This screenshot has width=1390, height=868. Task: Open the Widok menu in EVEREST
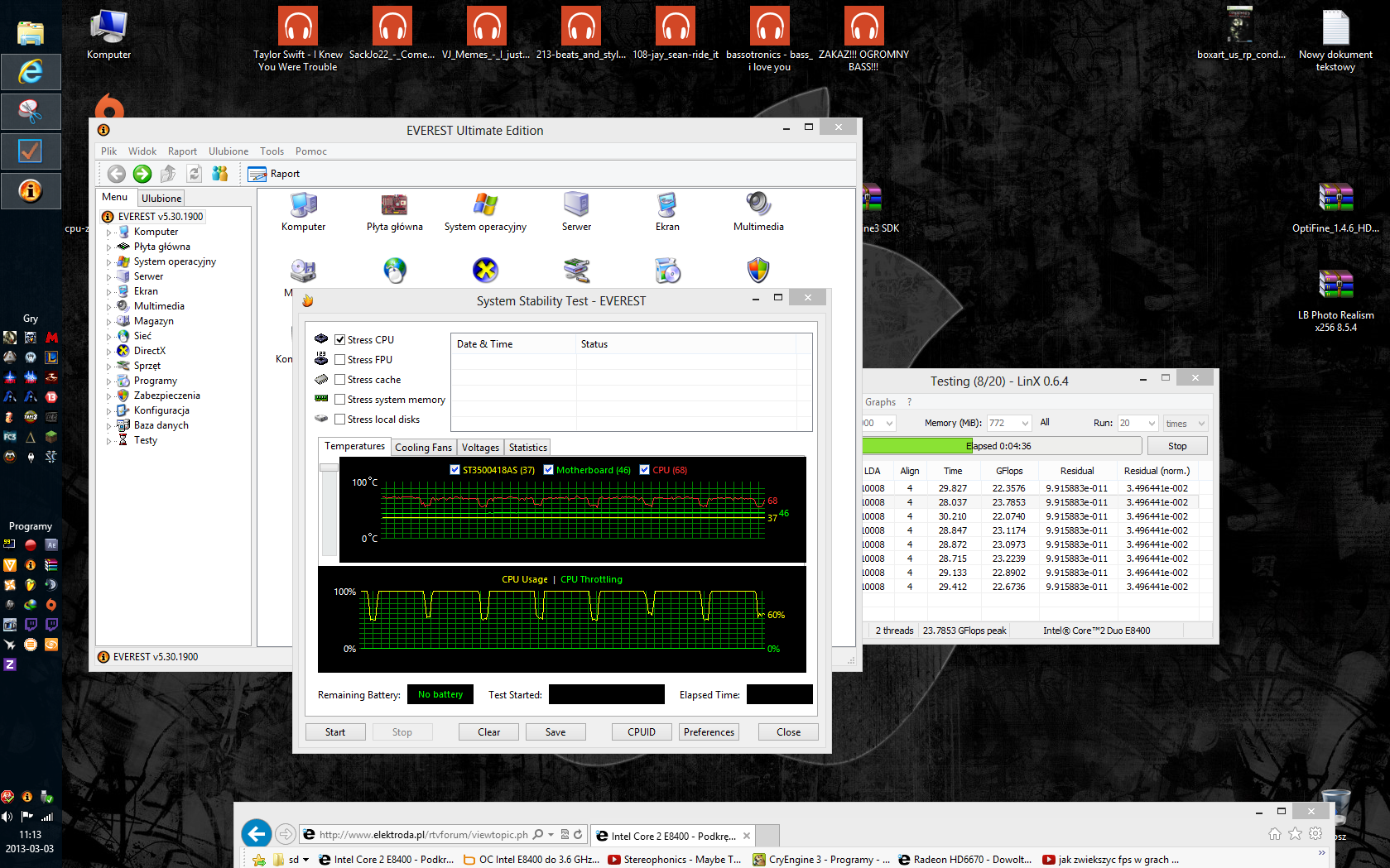(x=142, y=151)
